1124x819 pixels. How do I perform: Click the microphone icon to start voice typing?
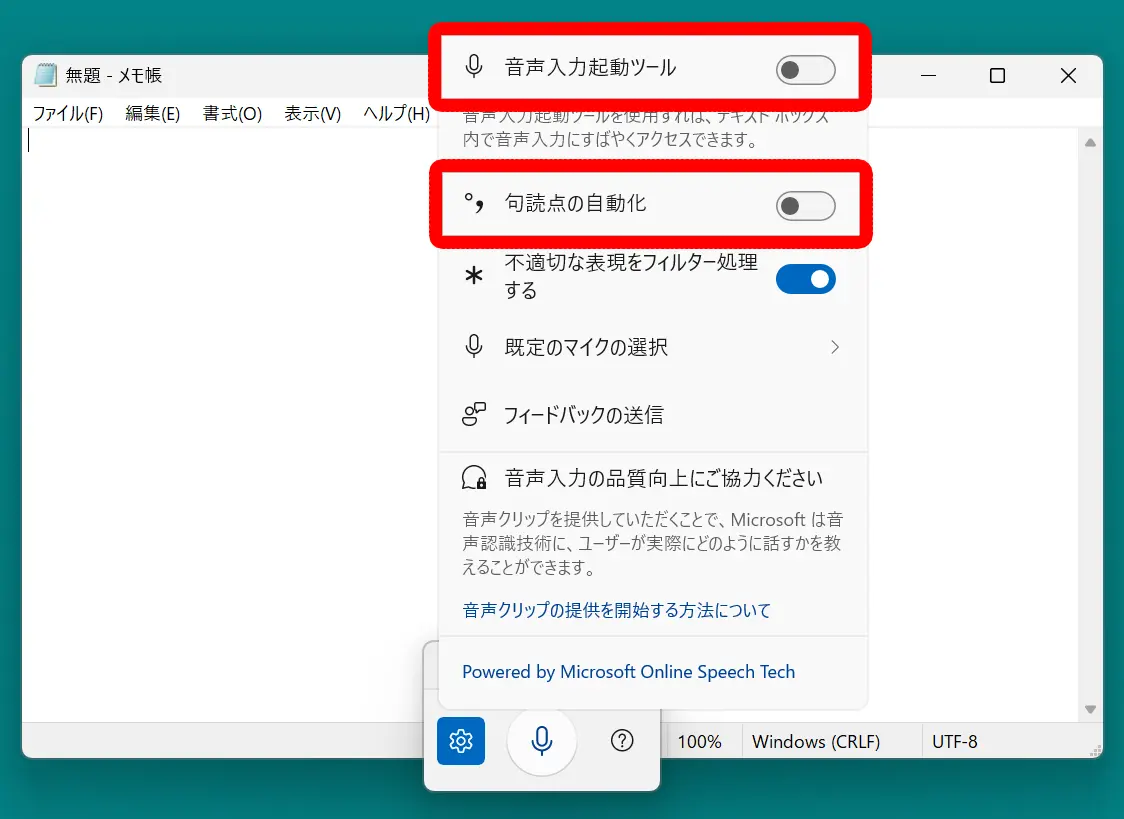(x=541, y=741)
